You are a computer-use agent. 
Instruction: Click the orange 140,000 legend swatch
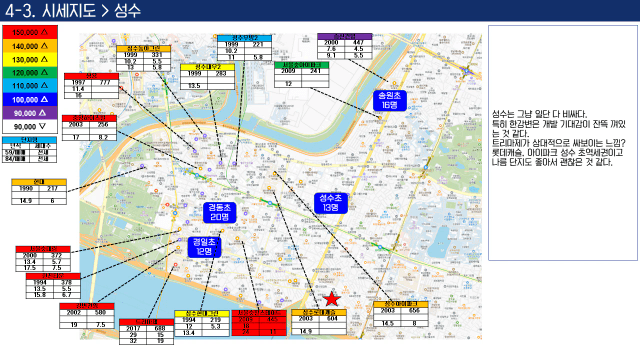[x=30, y=46]
